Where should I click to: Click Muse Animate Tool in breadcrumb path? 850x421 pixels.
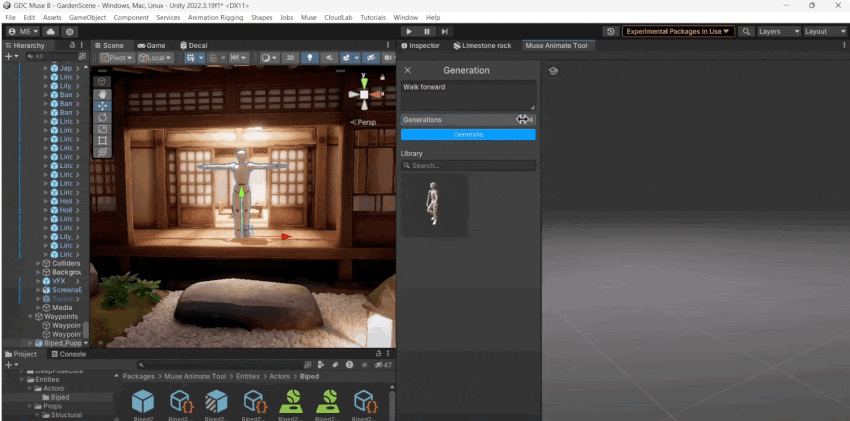pyautogui.click(x=196, y=376)
